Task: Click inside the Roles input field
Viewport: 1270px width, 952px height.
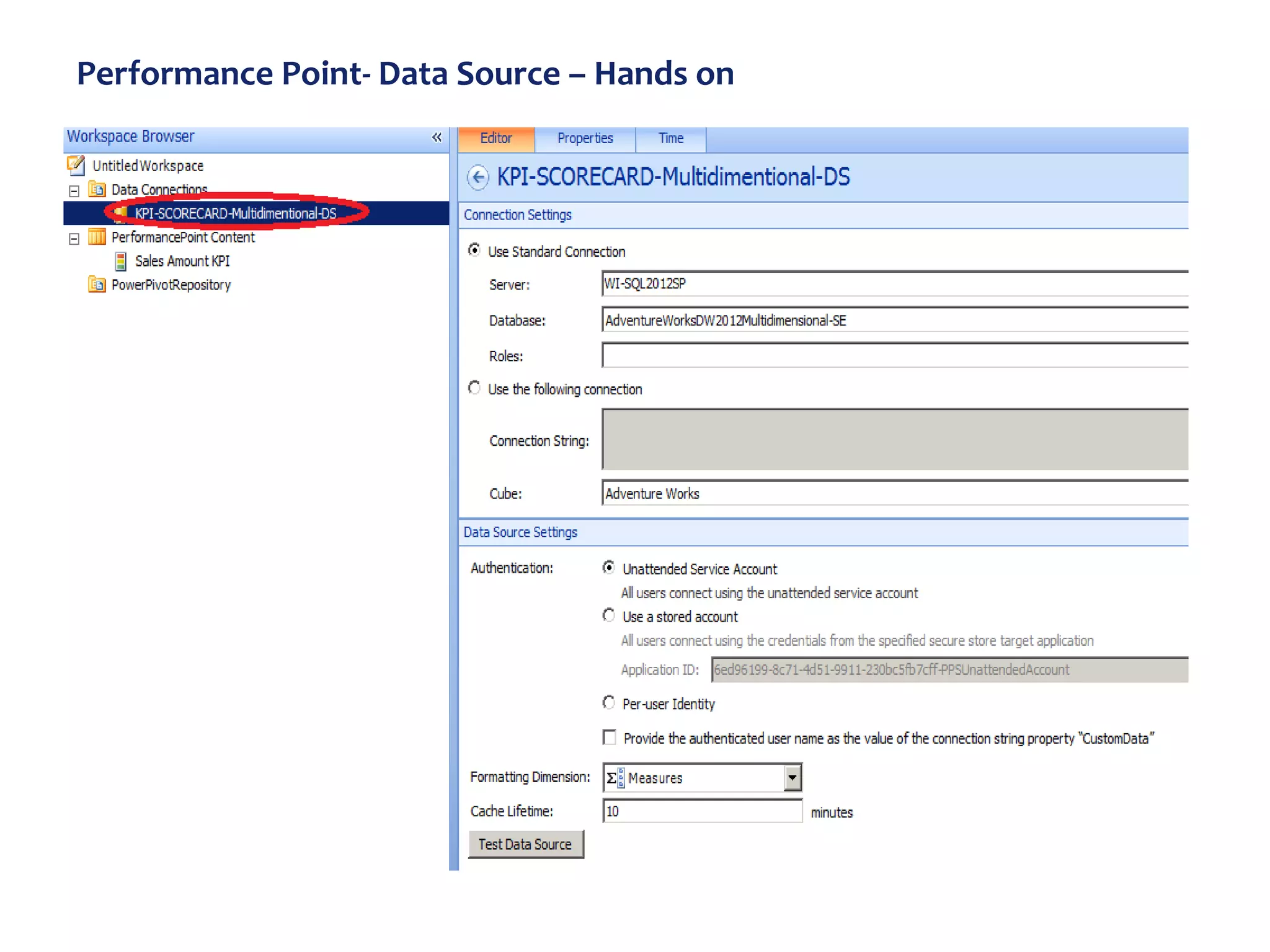Action: (x=895, y=356)
